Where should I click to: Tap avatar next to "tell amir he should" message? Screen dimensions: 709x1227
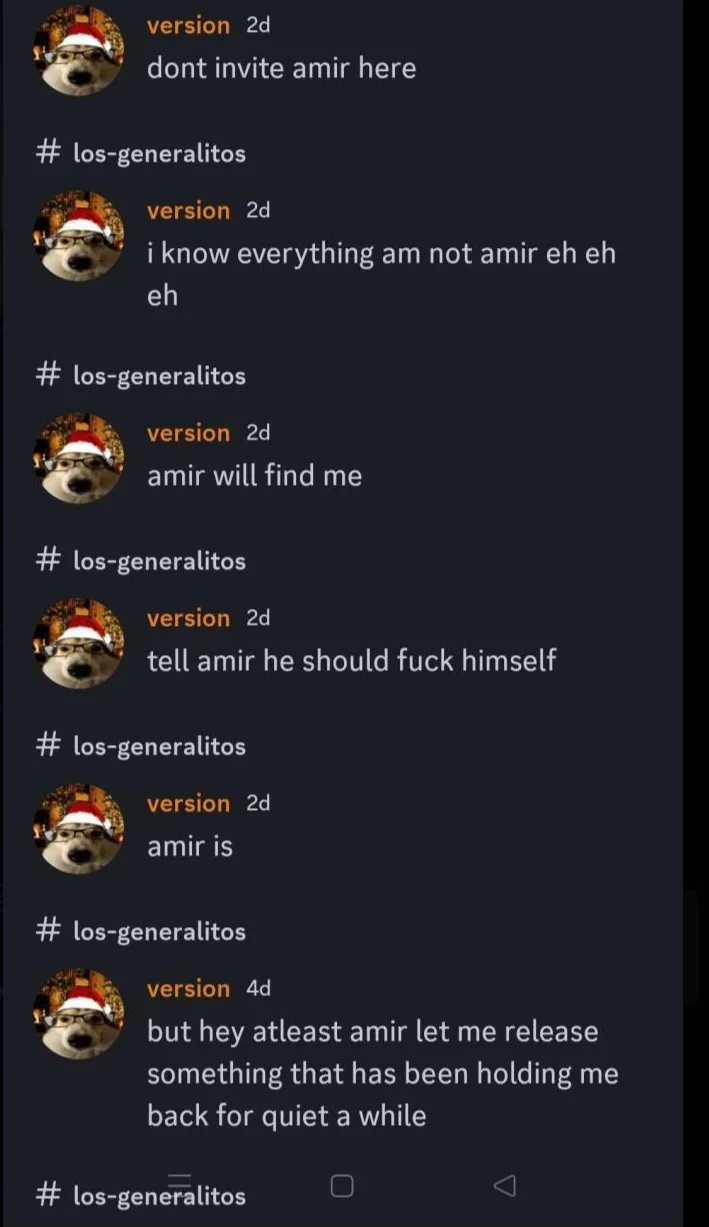[79, 643]
